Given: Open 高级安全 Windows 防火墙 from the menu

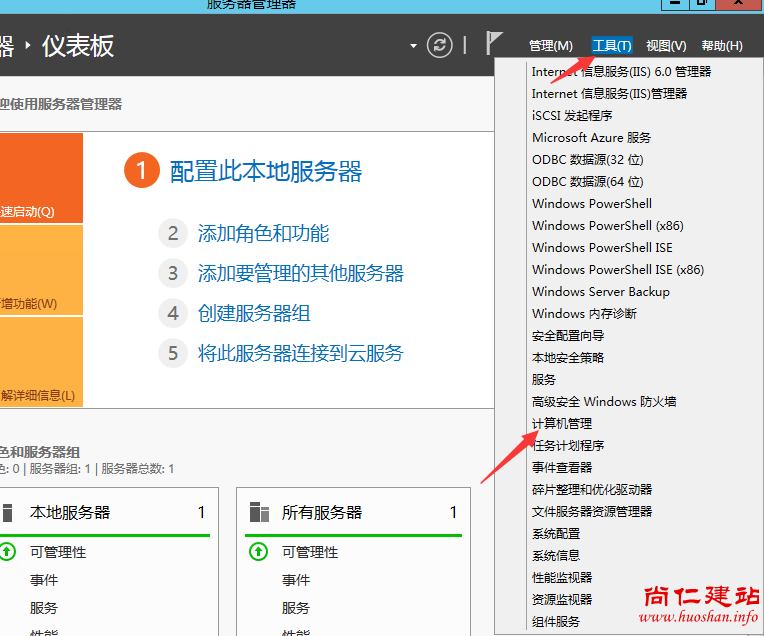Looking at the screenshot, I should coord(604,402).
